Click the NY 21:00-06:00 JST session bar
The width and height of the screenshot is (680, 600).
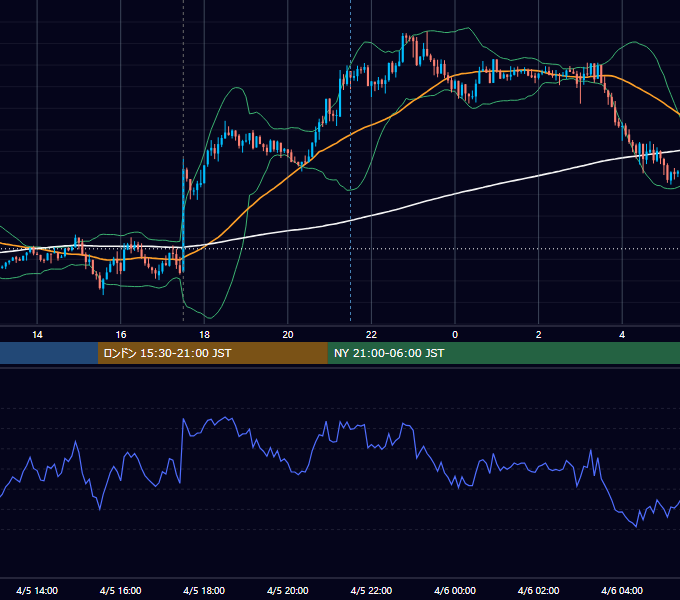pos(503,353)
